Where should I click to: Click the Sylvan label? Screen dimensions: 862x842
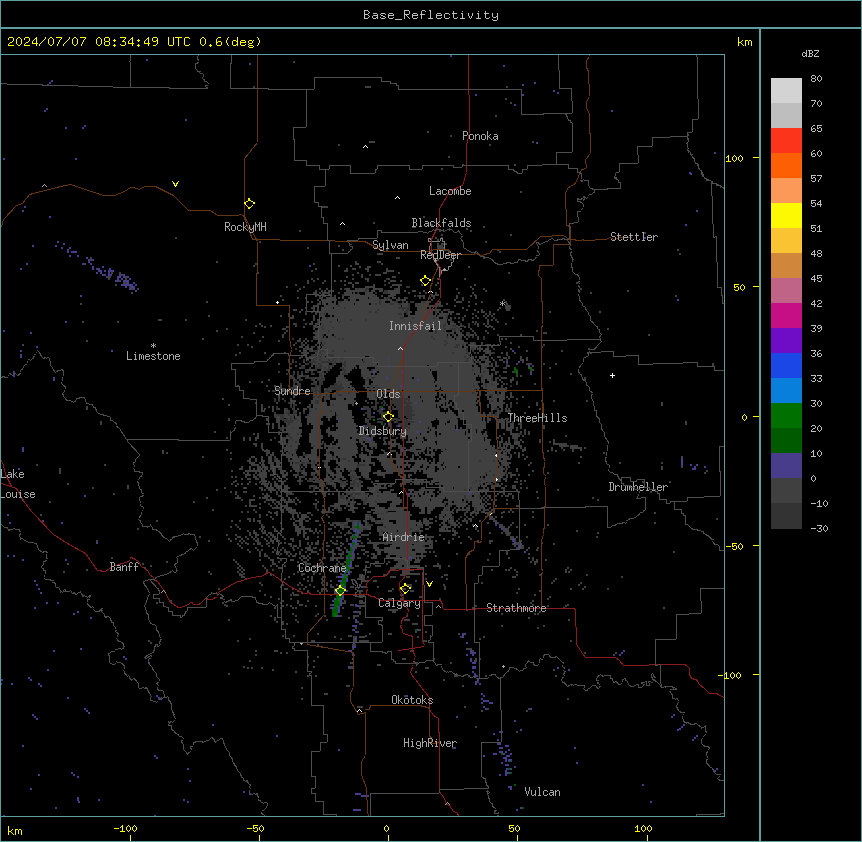(x=390, y=245)
